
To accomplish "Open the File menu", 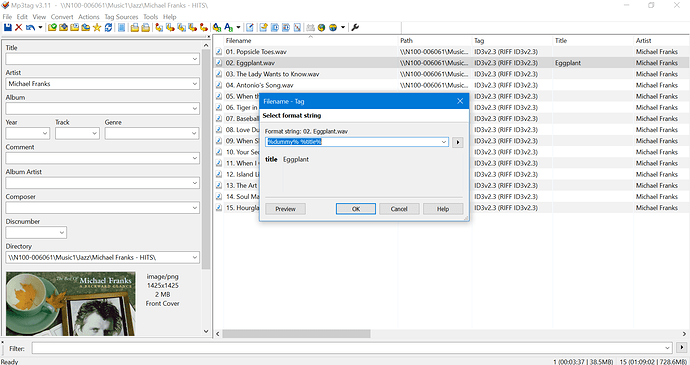I will pyautogui.click(x=7, y=17).
